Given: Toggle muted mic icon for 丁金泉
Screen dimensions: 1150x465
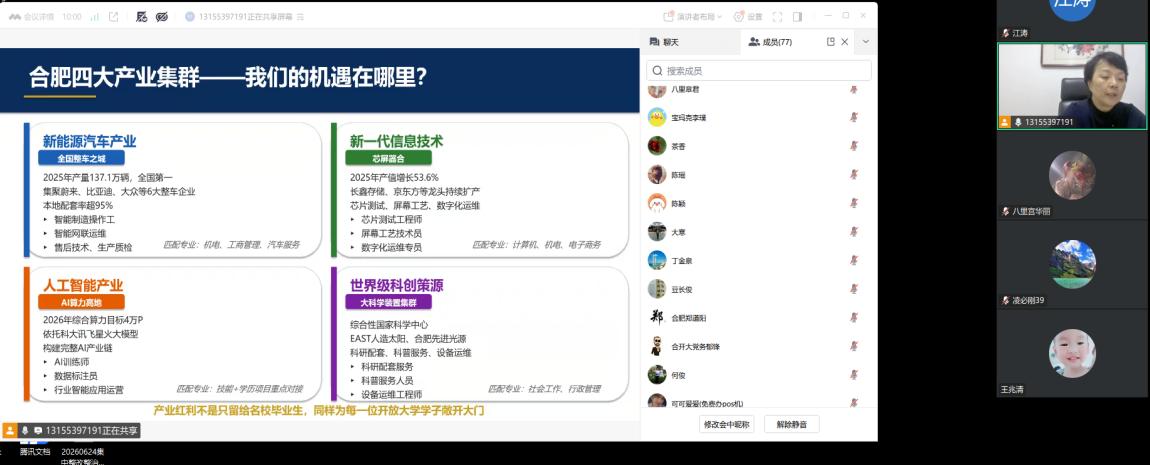Looking at the screenshot, I should click(853, 260).
